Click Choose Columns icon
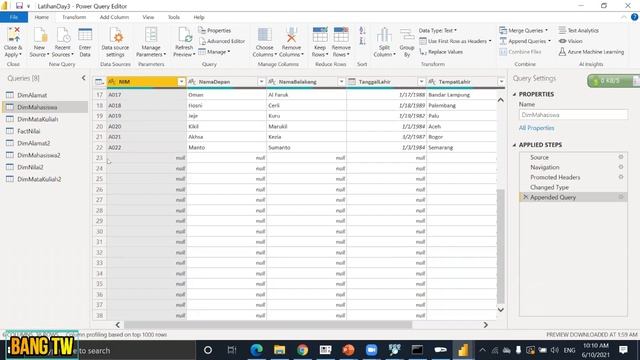Image resolution: width=640 pixels, height=360 pixels. tap(264, 35)
